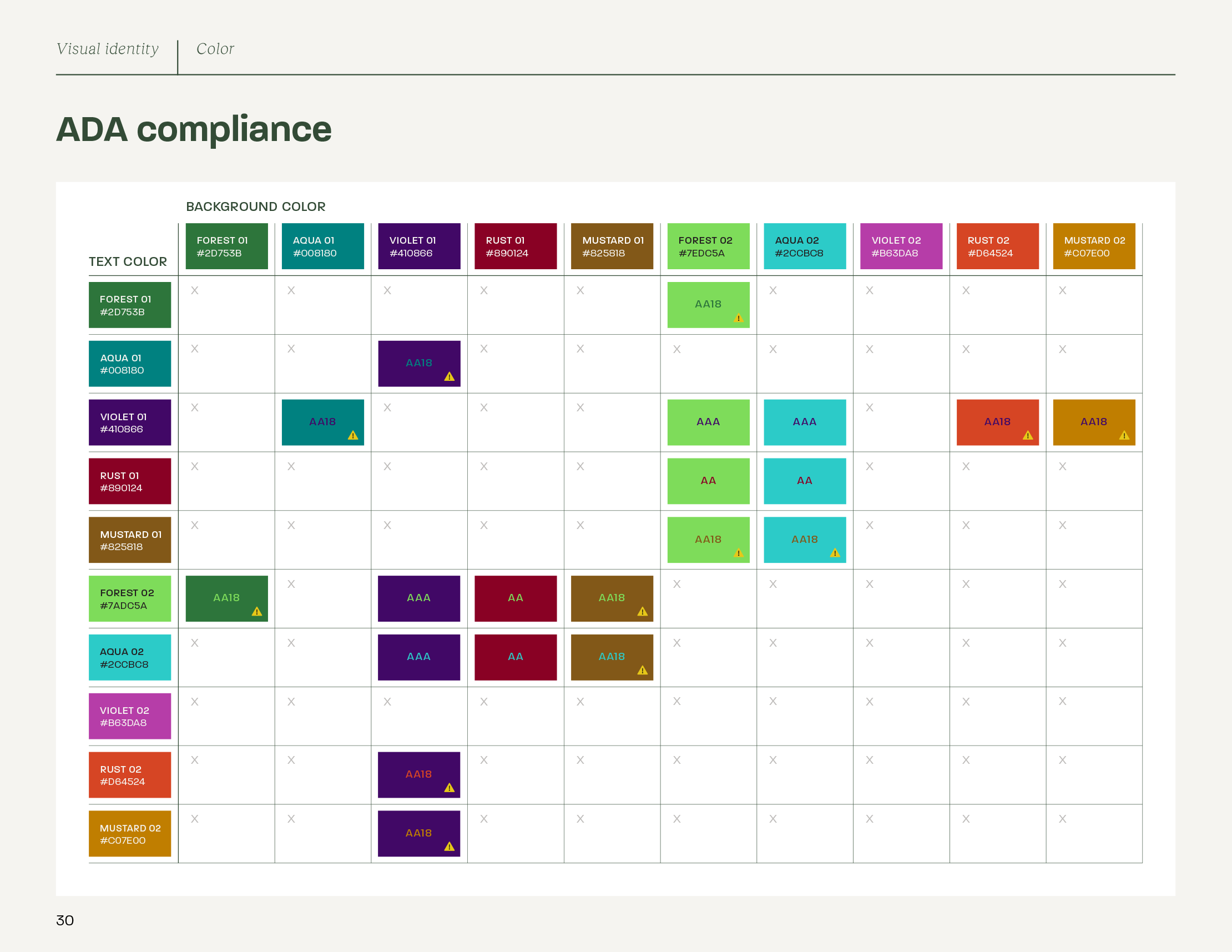Click AA label for Forest 02 text on Rust 01
This screenshot has height=952, width=1232.
click(516, 598)
